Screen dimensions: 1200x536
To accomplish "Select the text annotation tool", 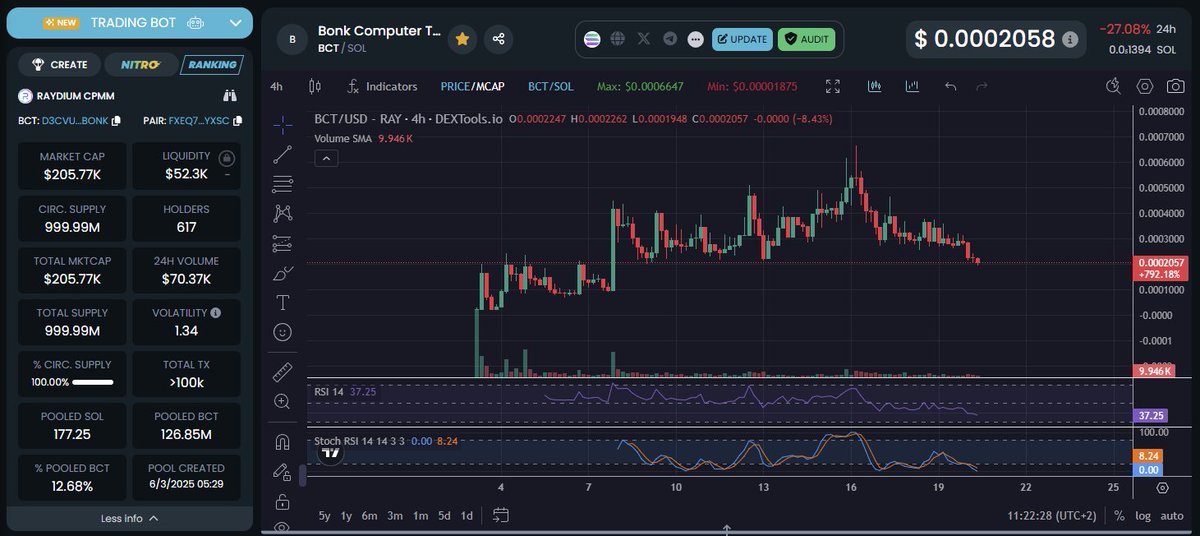I will [282, 302].
